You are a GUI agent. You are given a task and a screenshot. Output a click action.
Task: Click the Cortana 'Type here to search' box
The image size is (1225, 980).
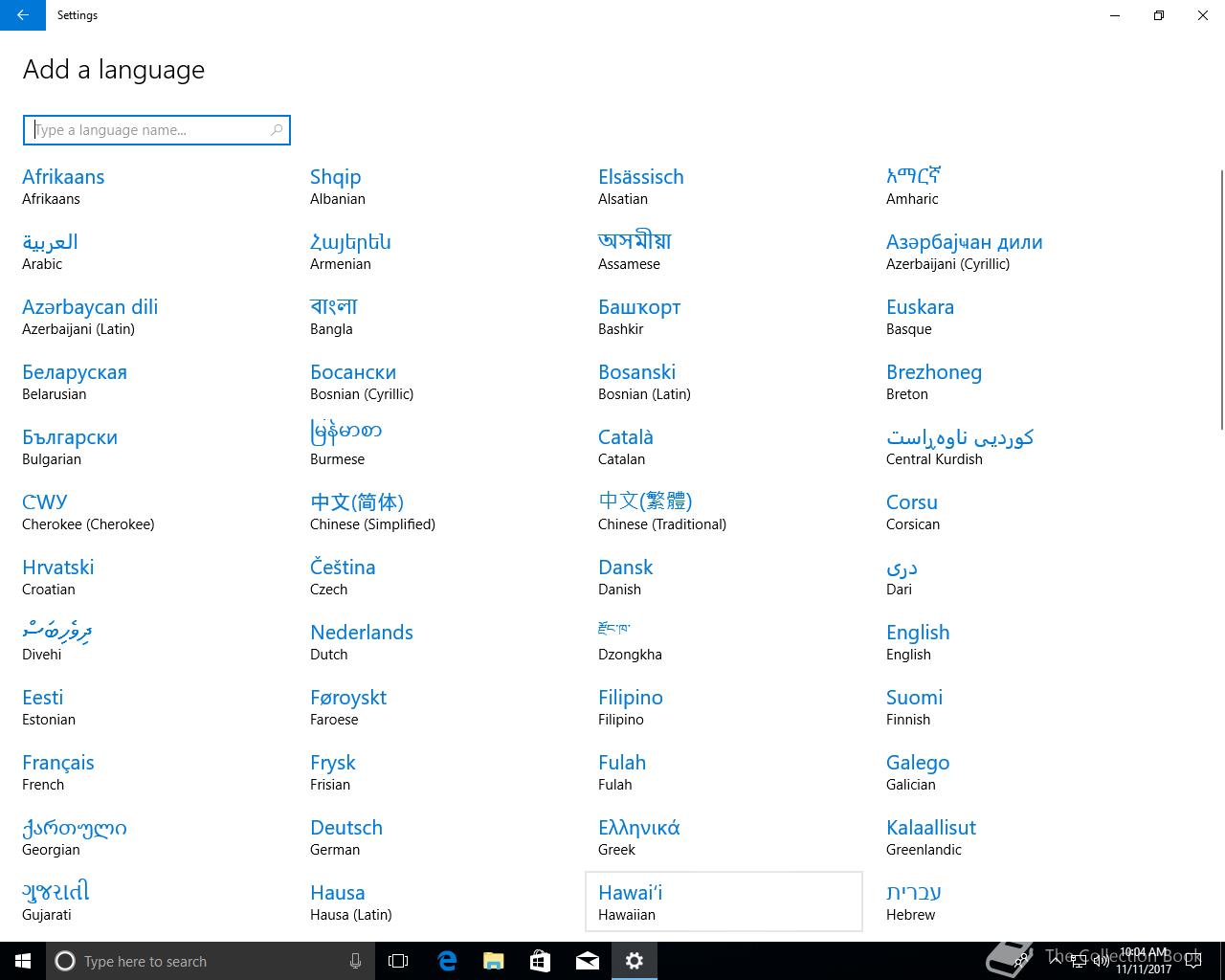[x=209, y=961]
